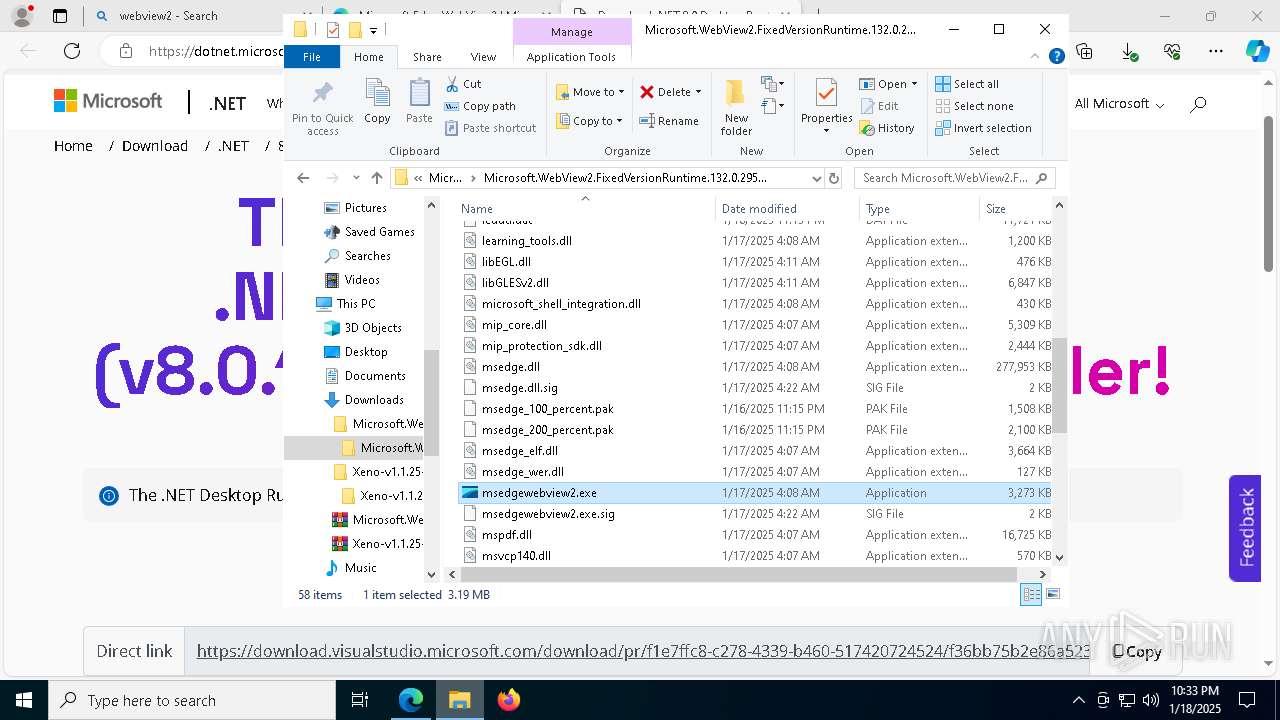Expand the Open dropdown arrow
Image resolution: width=1280 pixels, height=720 pixels.
(914, 84)
